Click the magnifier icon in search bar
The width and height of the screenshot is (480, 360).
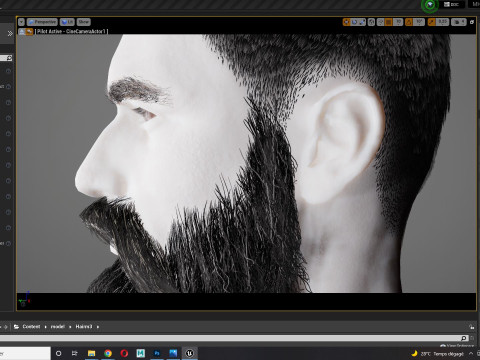coord(464,338)
